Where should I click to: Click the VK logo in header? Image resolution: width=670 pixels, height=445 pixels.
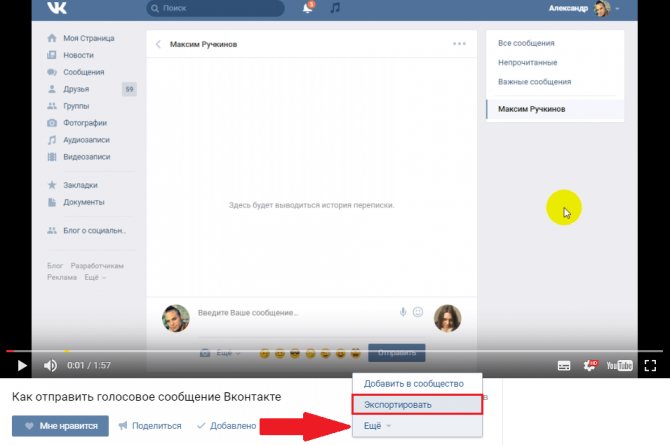(56, 7)
